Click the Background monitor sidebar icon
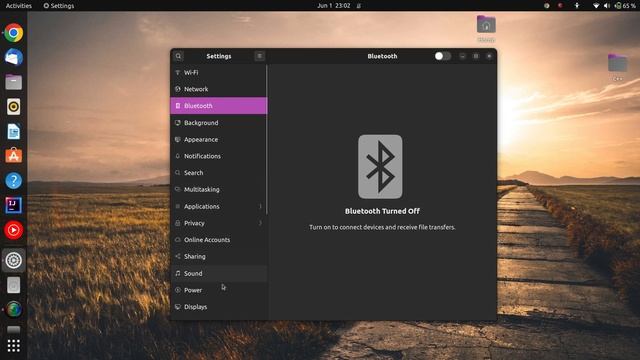This screenshot has width=640, height=360. point(178,122)
